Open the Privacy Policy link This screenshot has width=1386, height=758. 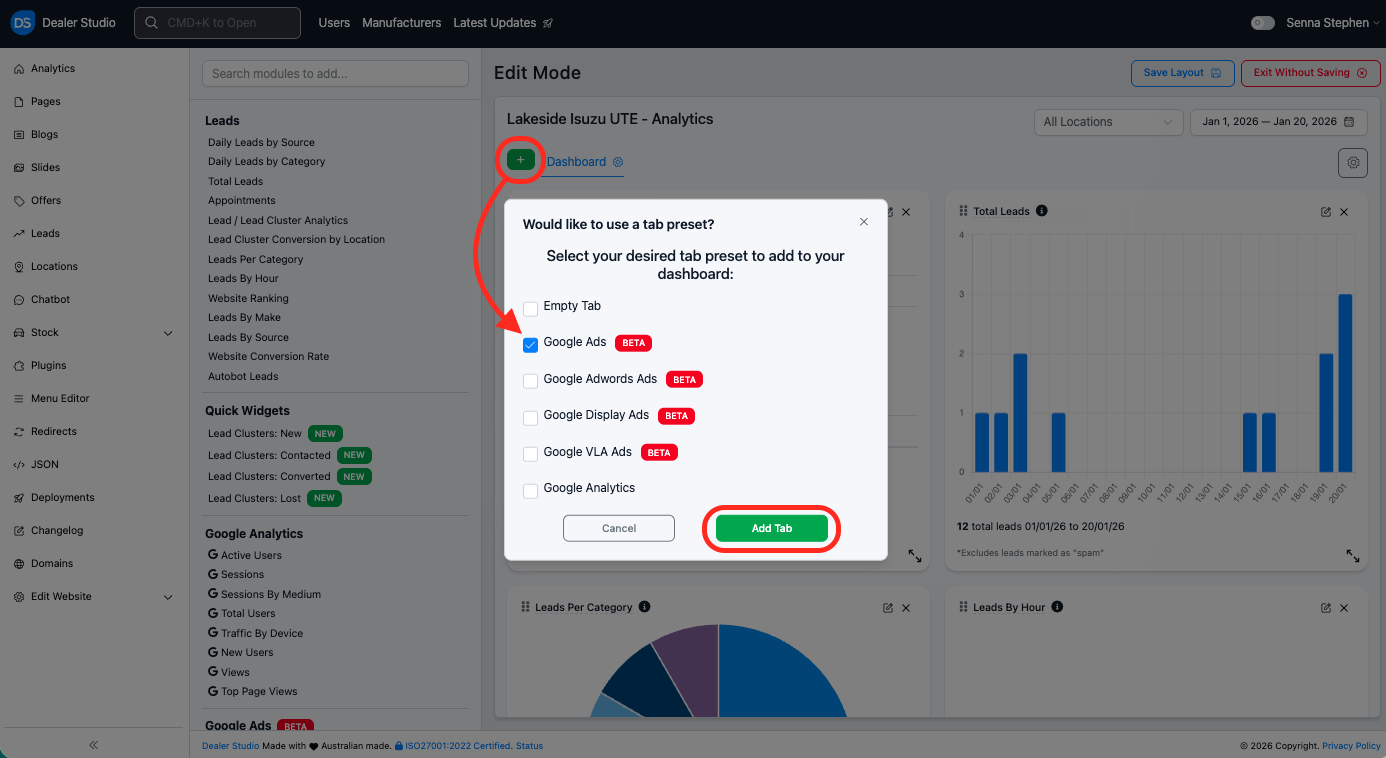pyautogui.click(x=1351, y=746)
